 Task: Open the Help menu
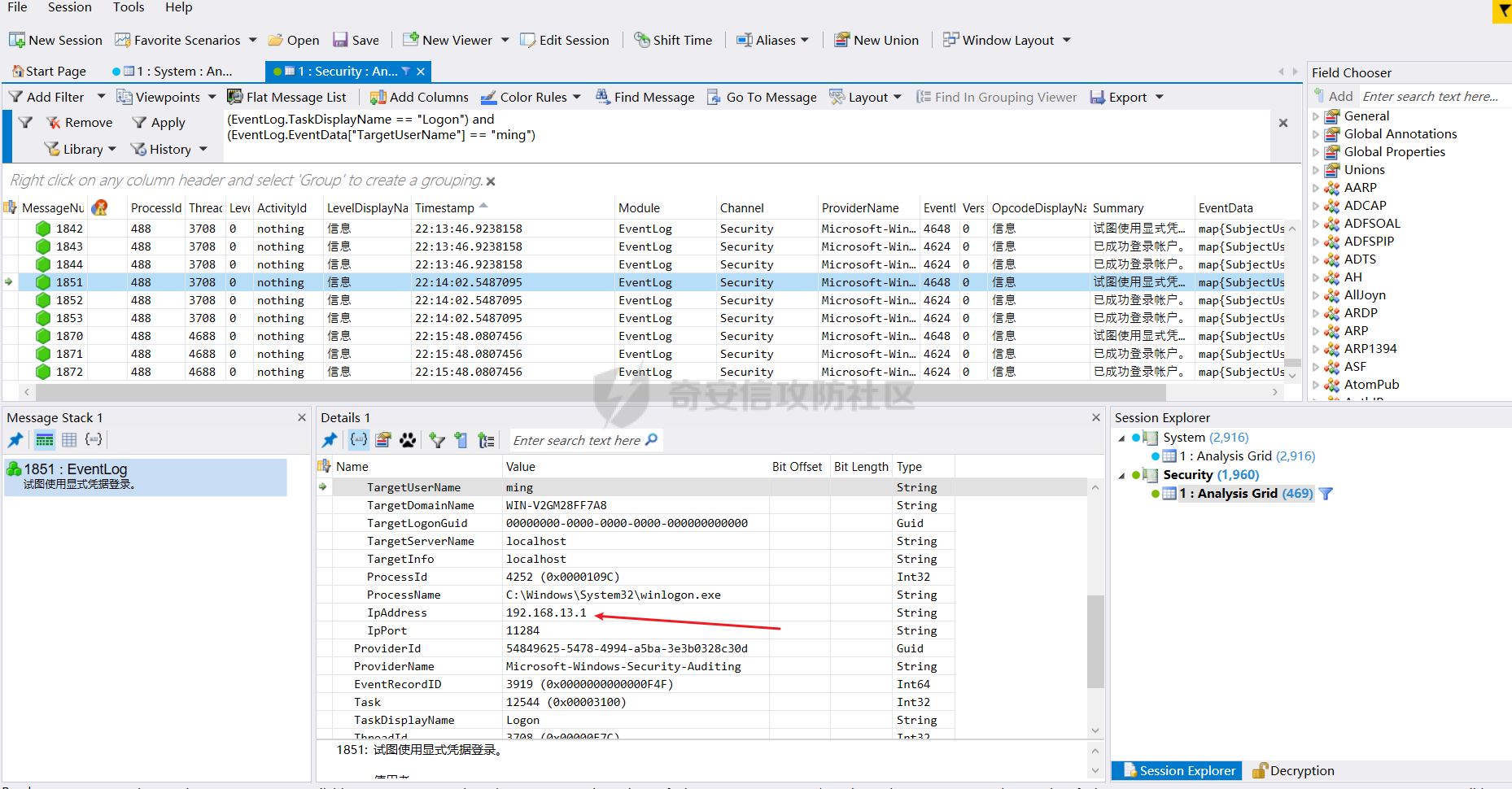coord(179,7)
